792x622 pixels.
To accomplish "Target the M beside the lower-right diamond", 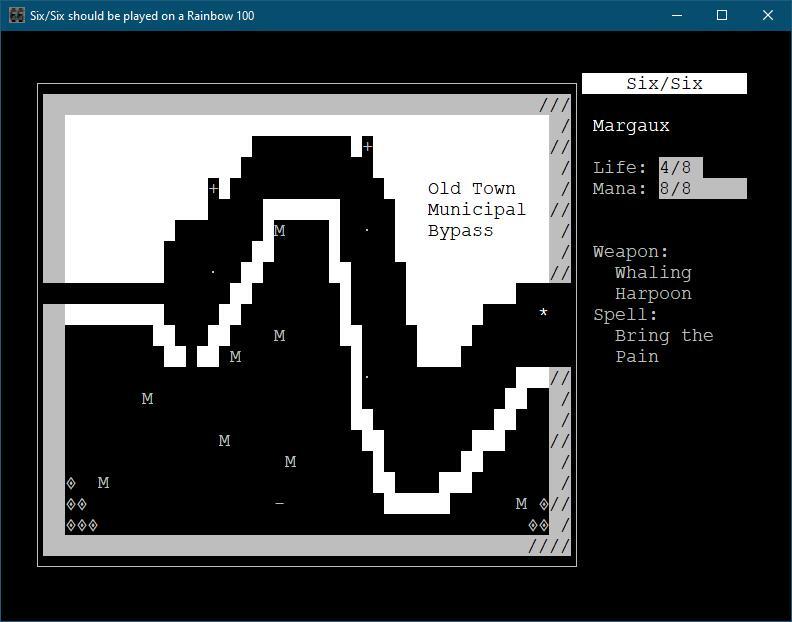I will (x=521, y=504).
